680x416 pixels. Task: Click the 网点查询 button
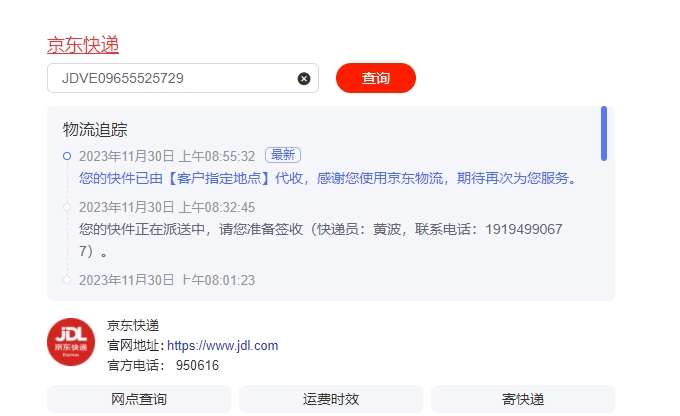[139, 399]
